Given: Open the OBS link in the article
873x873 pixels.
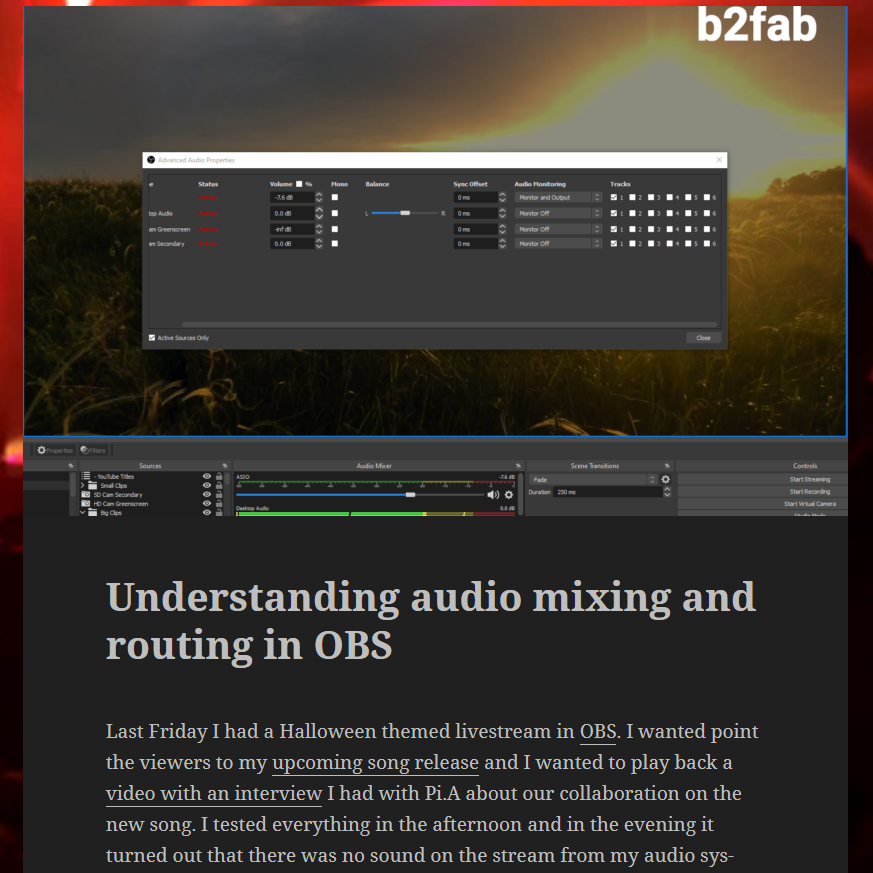Looking at the screenshot, I should (x=598, y=732).
